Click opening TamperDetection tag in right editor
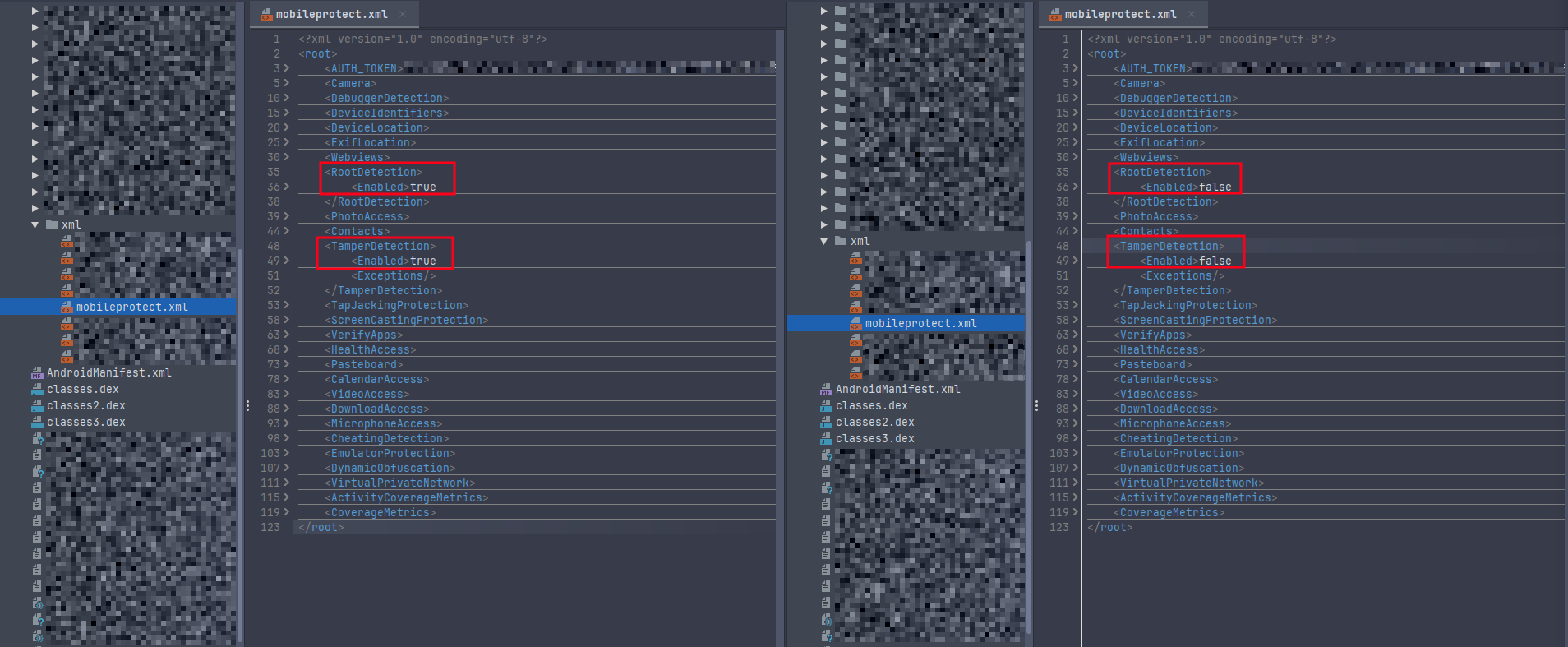 (x=1169, y=246)
